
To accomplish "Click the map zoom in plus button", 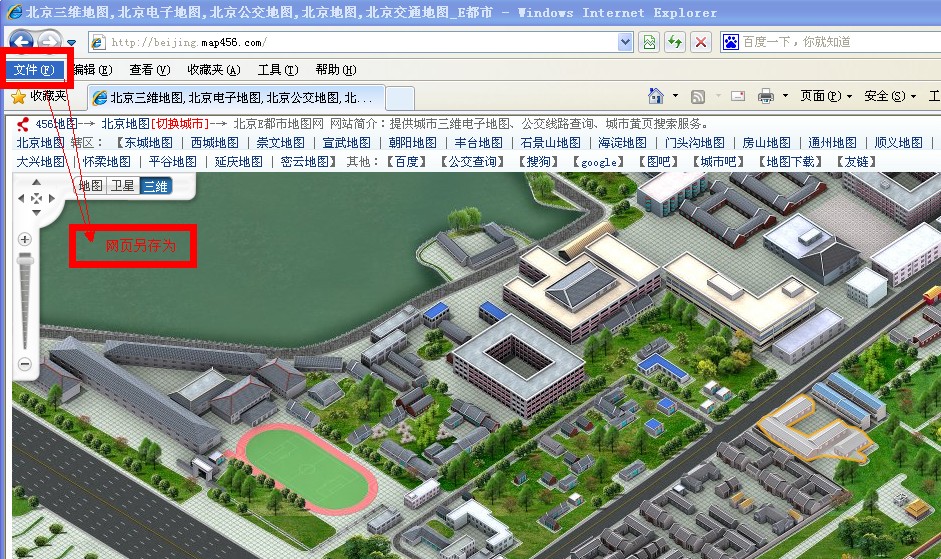I will click(x=25, y=240).
